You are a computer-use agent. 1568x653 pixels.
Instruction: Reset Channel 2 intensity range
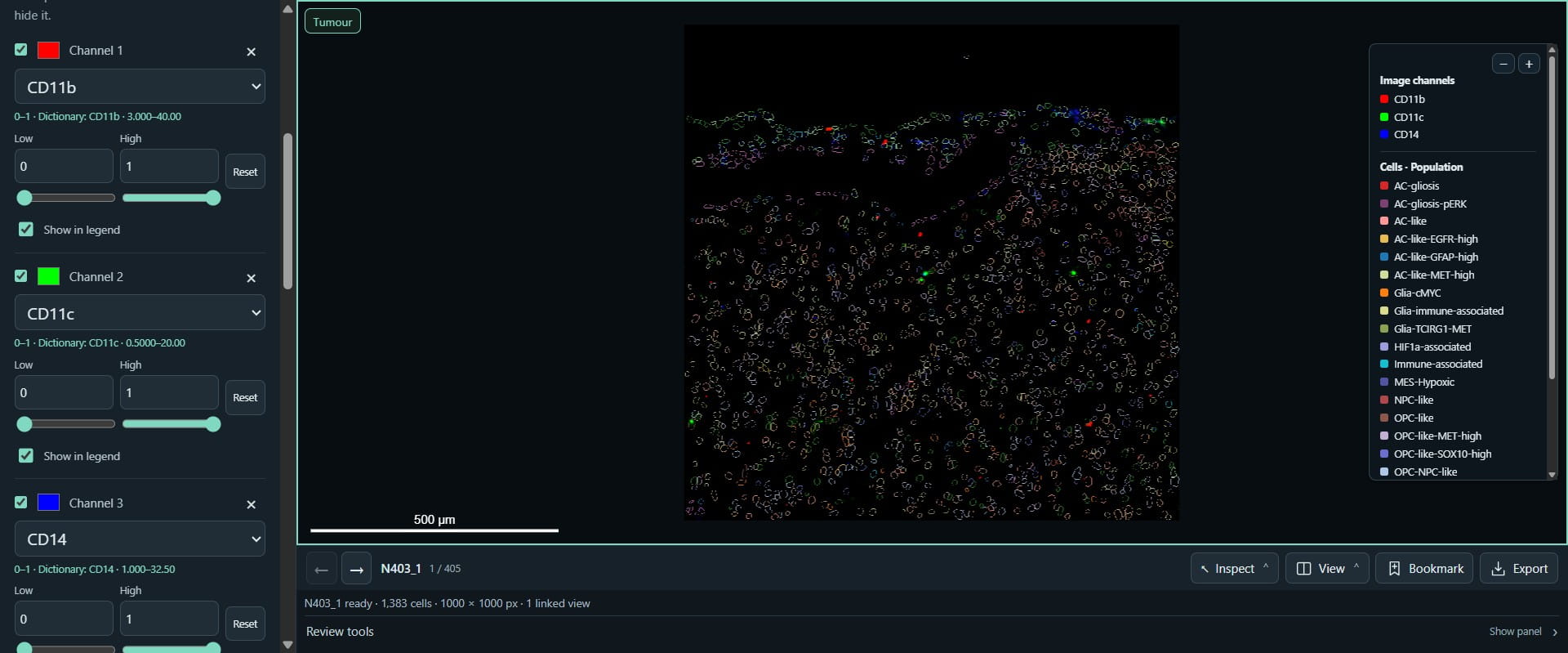click(x=245, y=398)
